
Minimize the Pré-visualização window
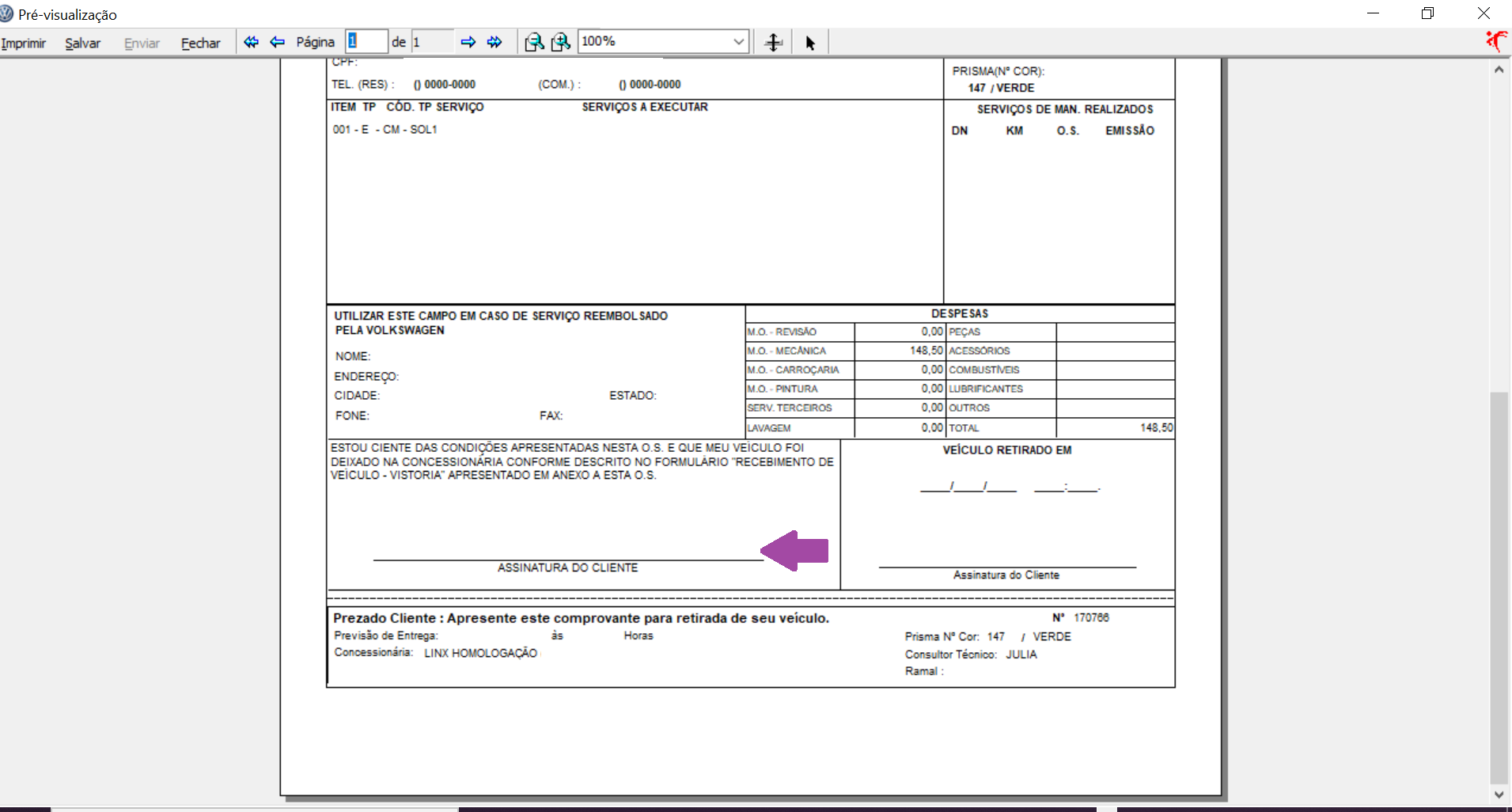pos(1373,13)
